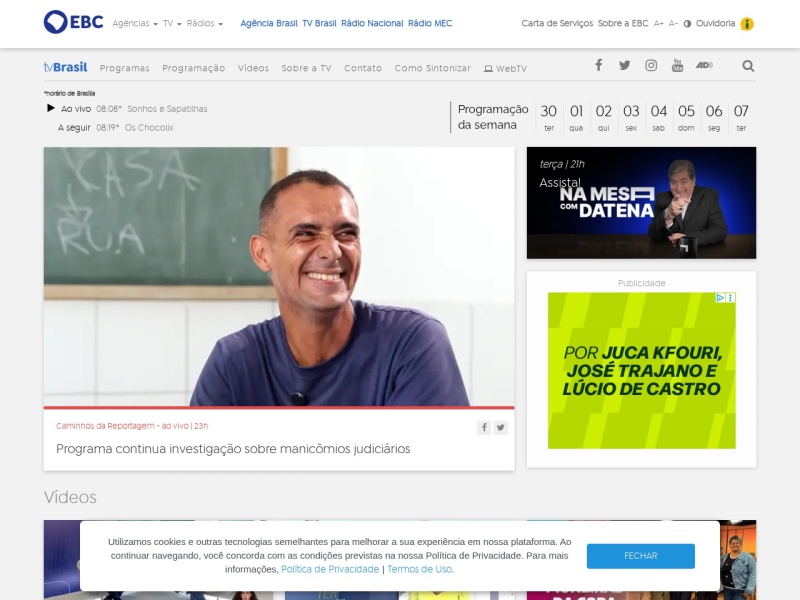The height and width of the screenshot is (600, 800).
Task: Close cookie banner with FECHAR
Action: click(x=640, y=556)
